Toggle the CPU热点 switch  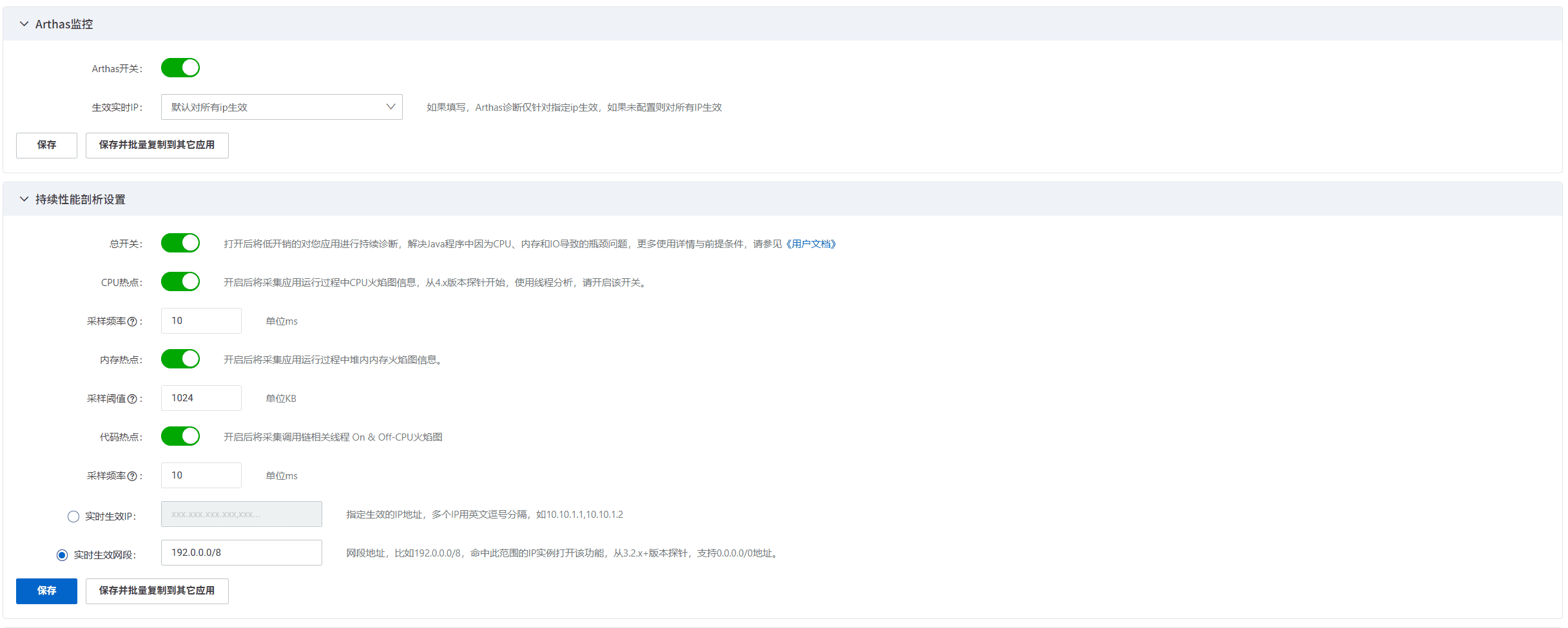coord(180,281)
